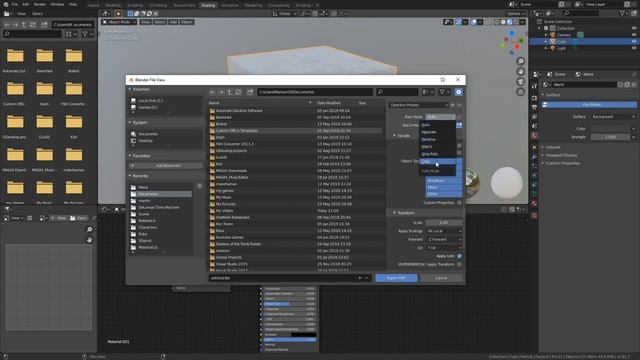Remove recent item with X button
The image size is (640, 360).
click(x=199, y=186)
